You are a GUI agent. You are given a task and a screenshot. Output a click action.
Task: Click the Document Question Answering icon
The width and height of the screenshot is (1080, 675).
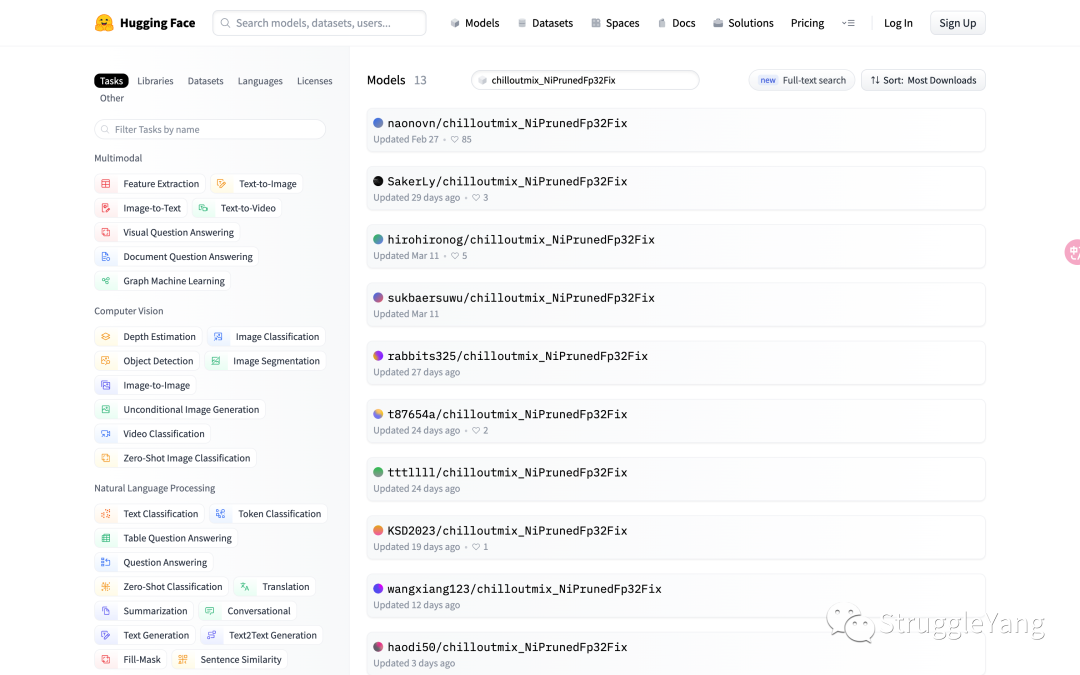coord(105,257)
